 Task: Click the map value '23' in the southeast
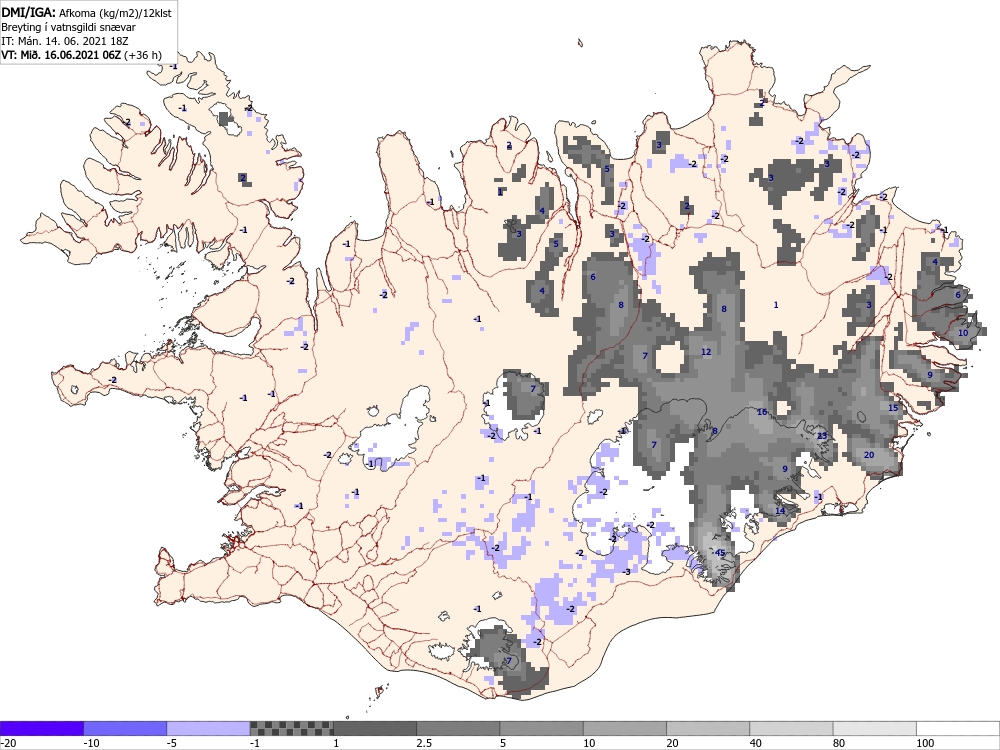tap(822, 436)
